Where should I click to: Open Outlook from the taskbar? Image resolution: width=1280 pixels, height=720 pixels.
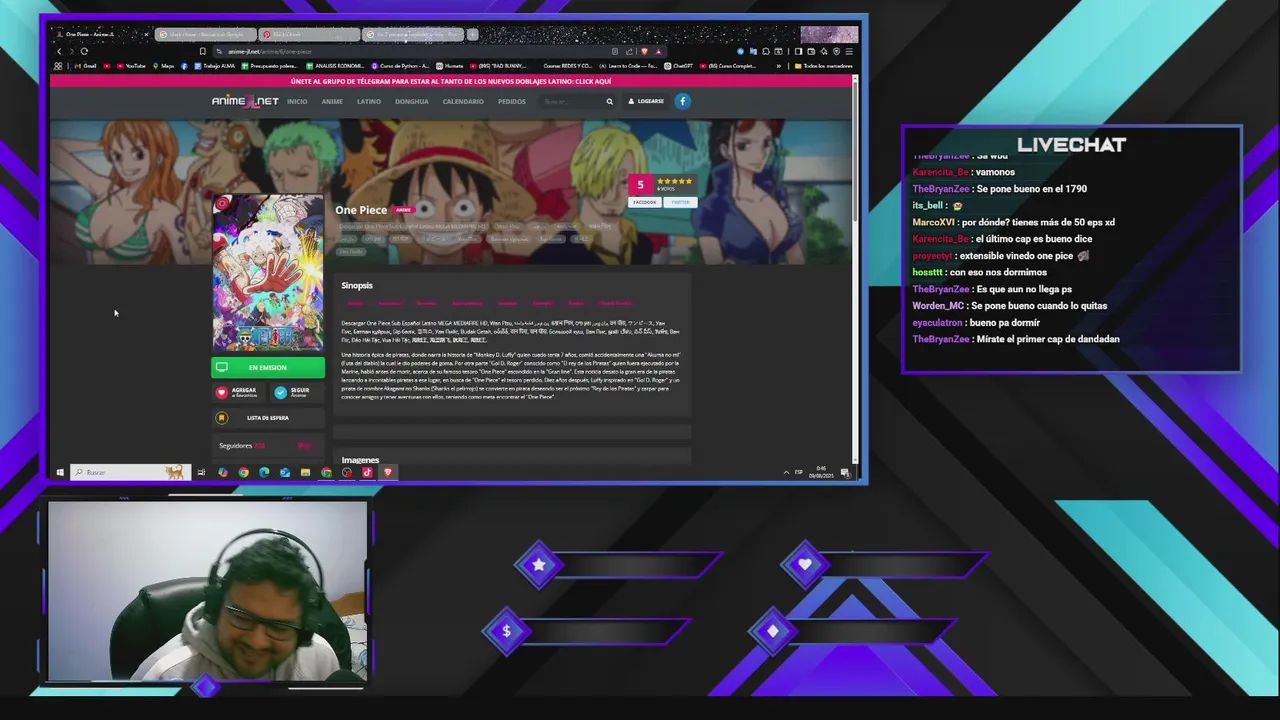coord(285,472)
